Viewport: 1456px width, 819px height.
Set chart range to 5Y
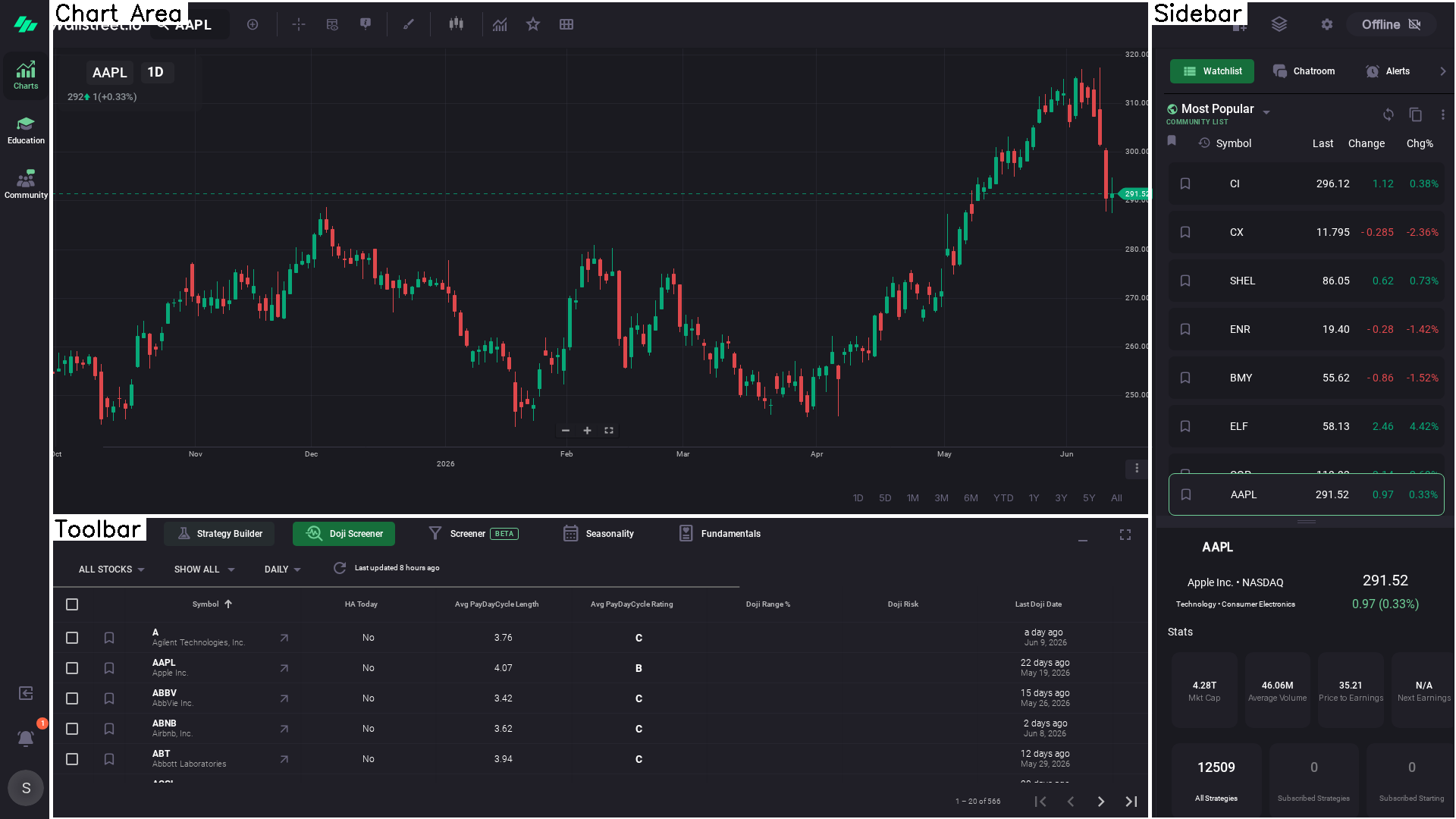click(1089, 498)
